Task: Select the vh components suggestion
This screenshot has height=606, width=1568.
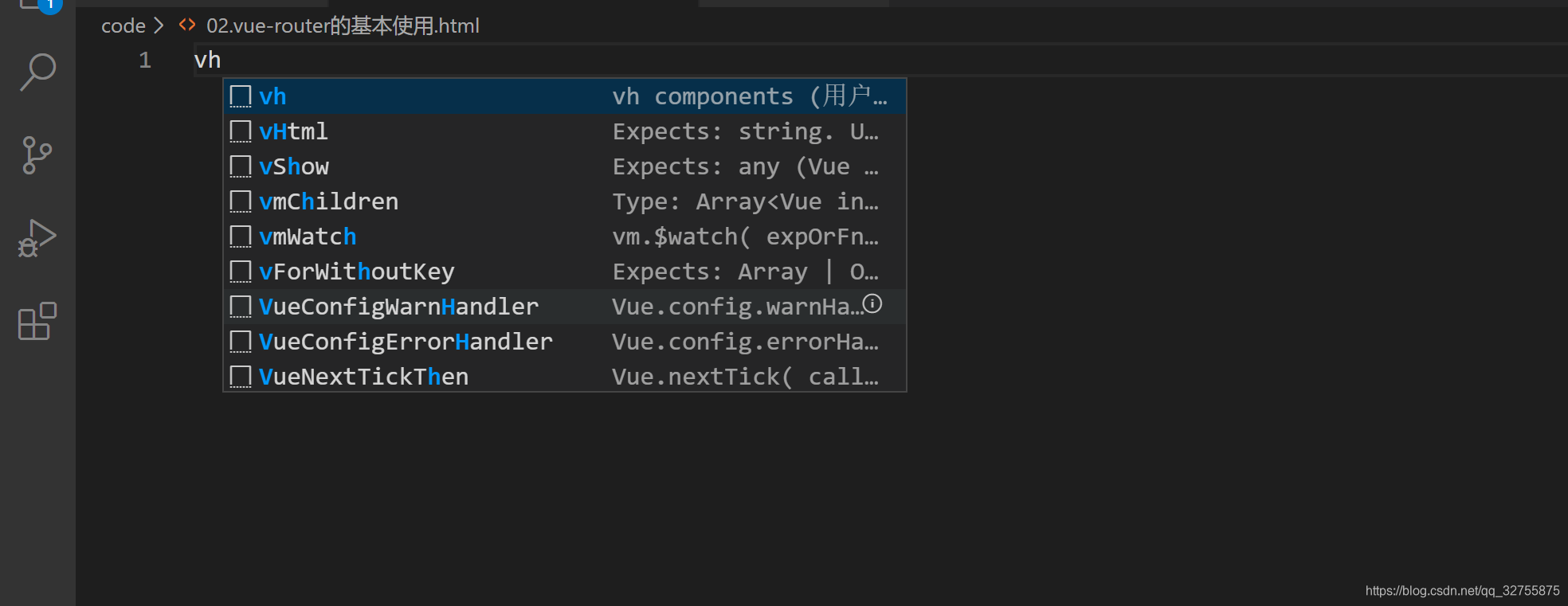Action: tap(565, 96)
